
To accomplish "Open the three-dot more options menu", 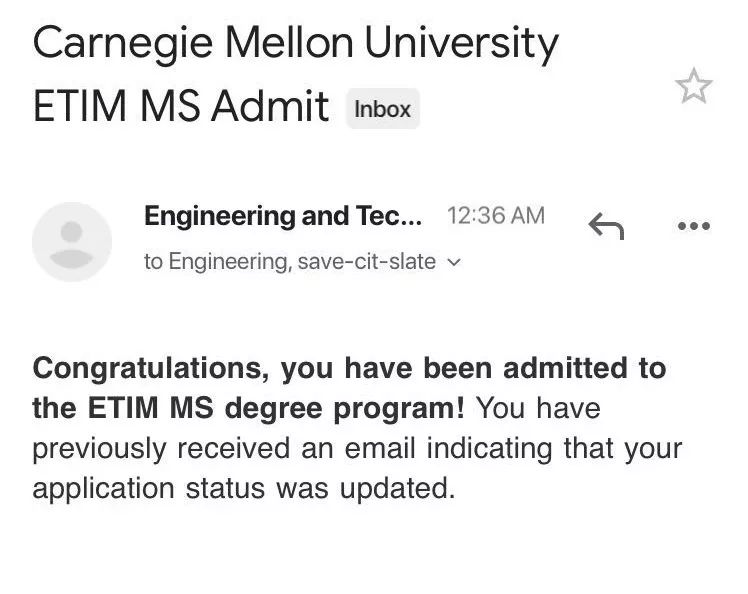I will (694, 226).
